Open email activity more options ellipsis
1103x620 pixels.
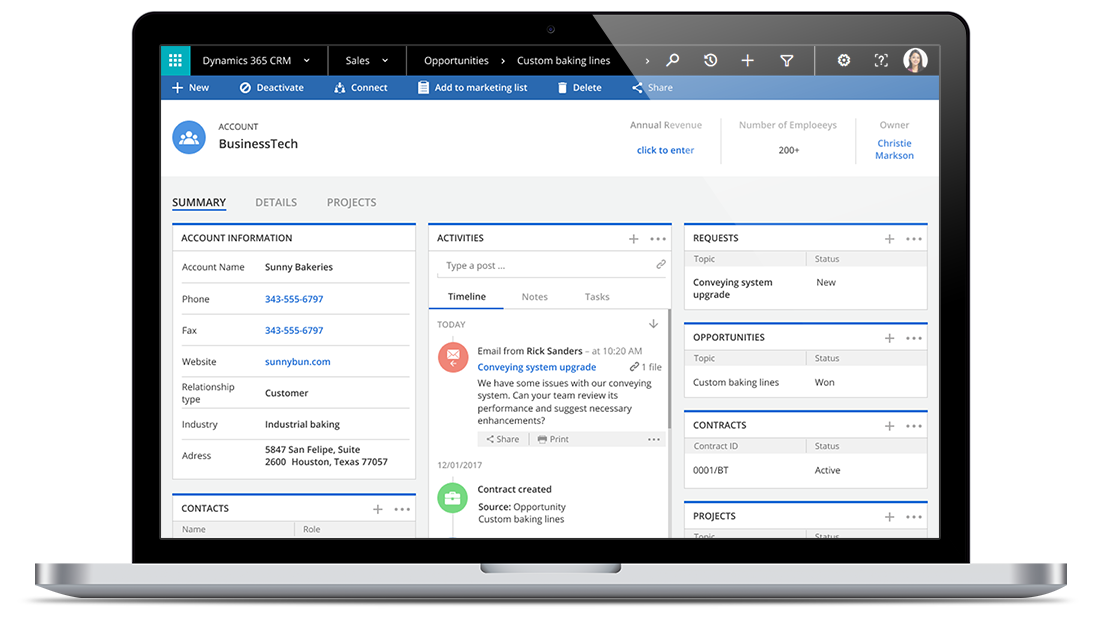tap(653, 439)
